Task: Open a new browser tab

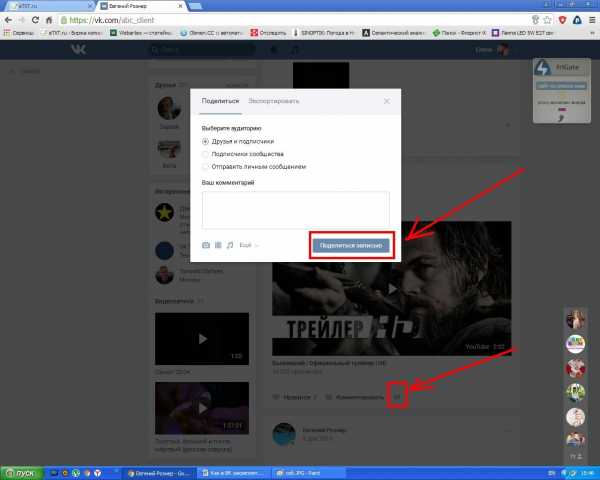Action: [x=195, y=6]
